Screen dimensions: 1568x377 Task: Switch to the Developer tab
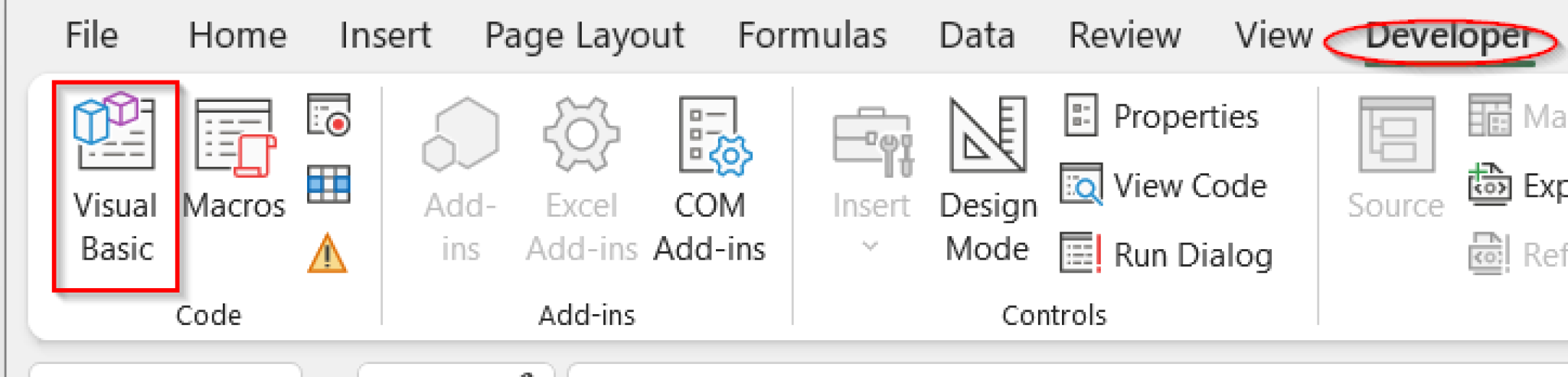[1447, 36]
